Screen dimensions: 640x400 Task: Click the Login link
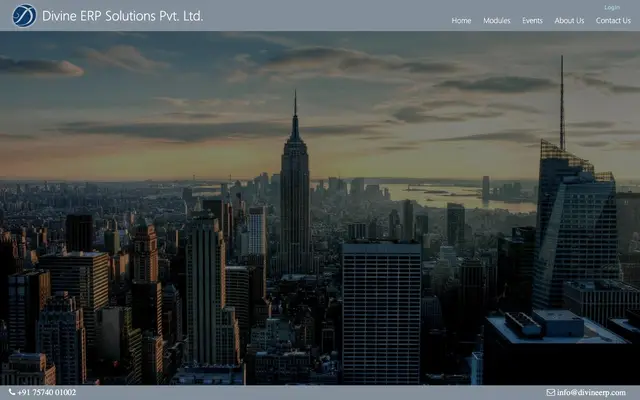tap(612, 7)
